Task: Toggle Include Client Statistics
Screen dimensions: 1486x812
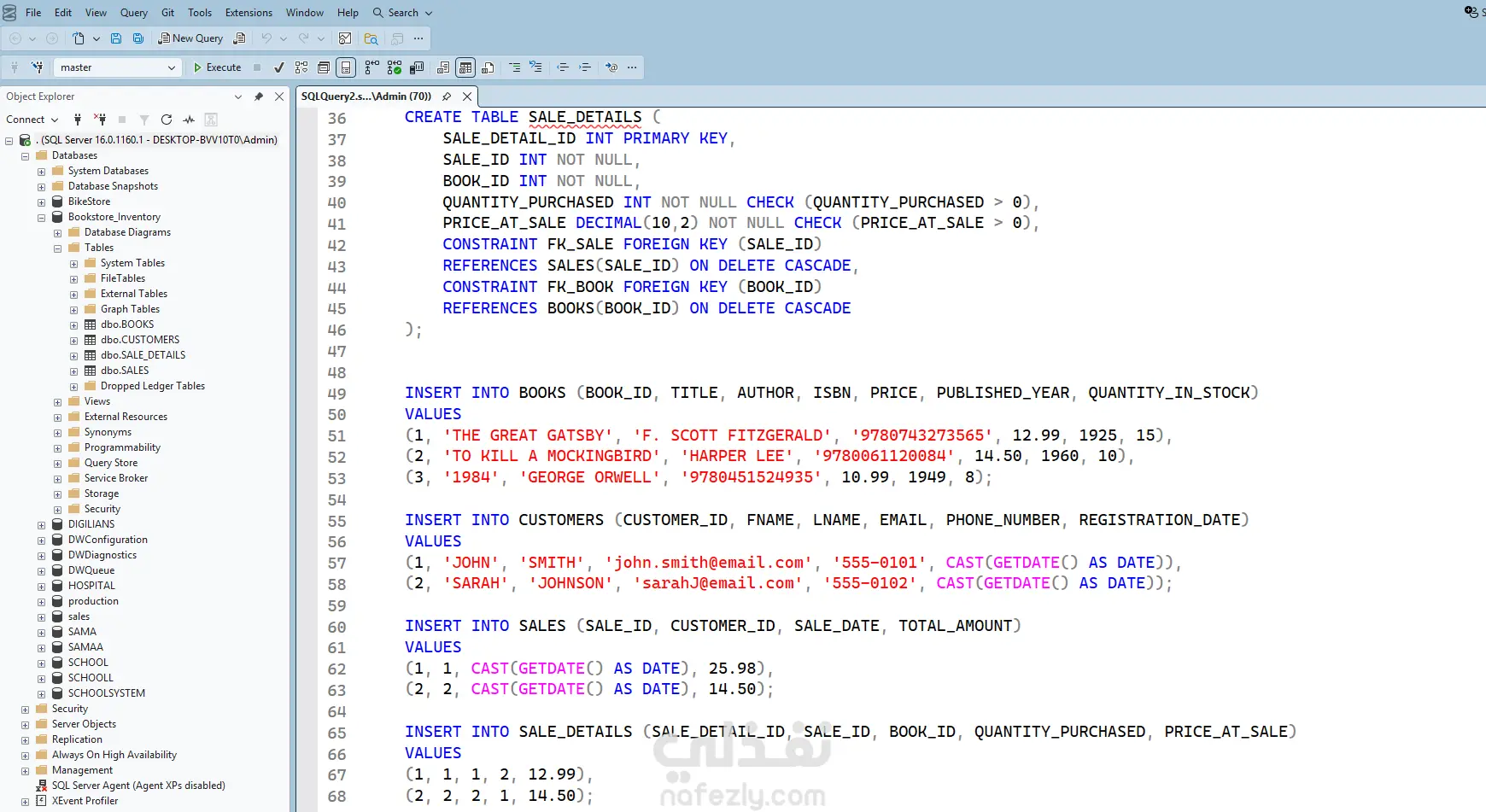Action: [417, 67]
